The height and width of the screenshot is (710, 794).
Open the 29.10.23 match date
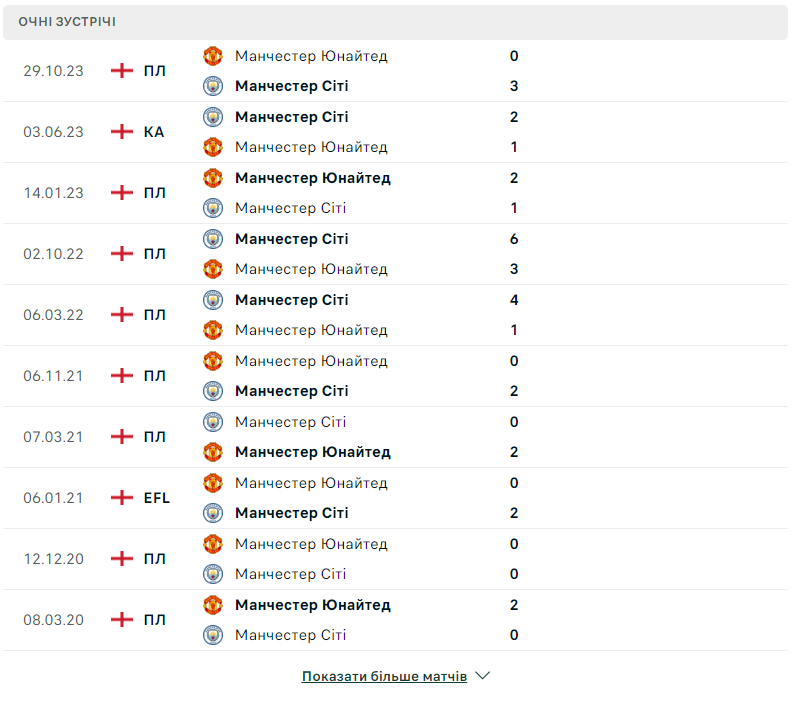tap(53, 71)
